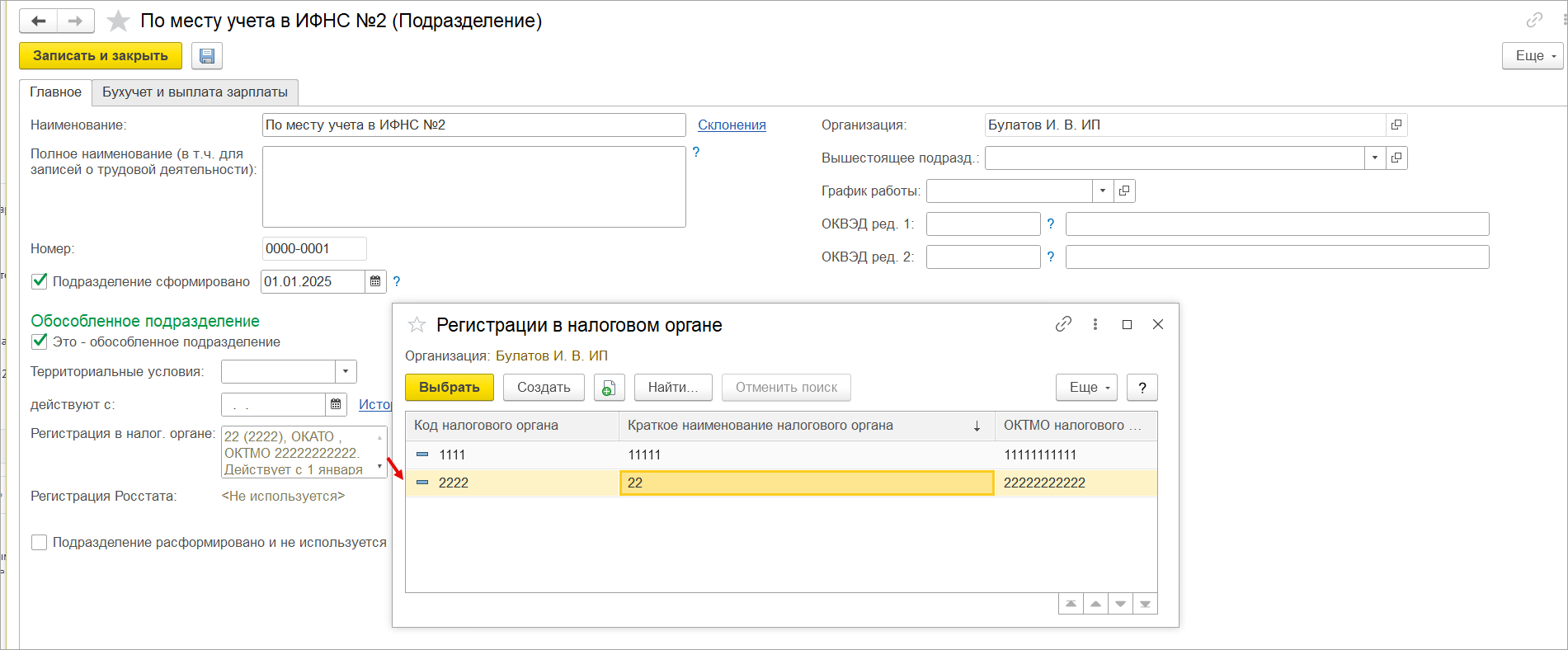The image size is (1568, 650).
Task: Open record icon next to График работы
Action: [x=1124, y=191]
